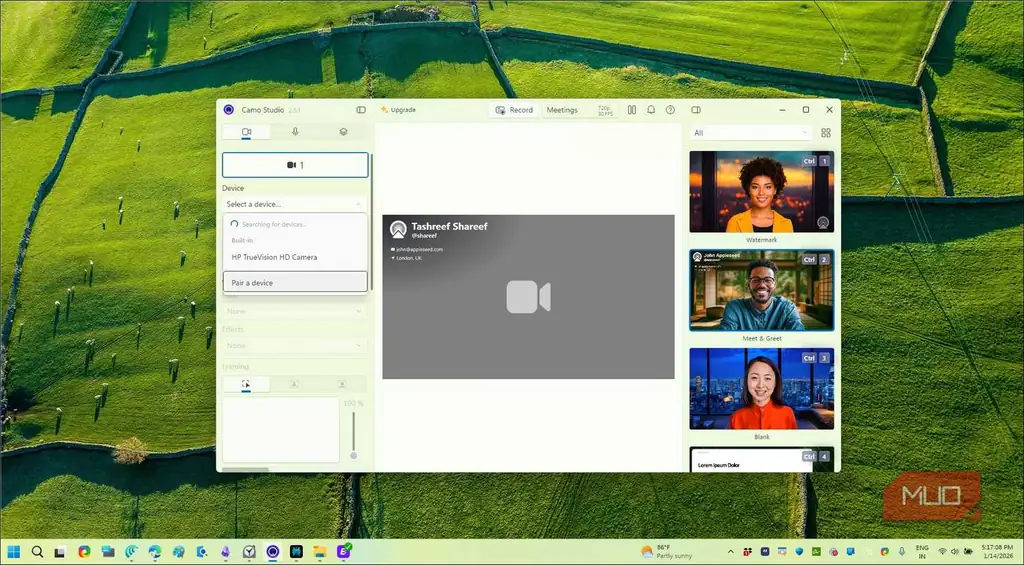Click the ENG IN language indicator
Viewport: 1024px width, 565px height.
pos(922,552)
